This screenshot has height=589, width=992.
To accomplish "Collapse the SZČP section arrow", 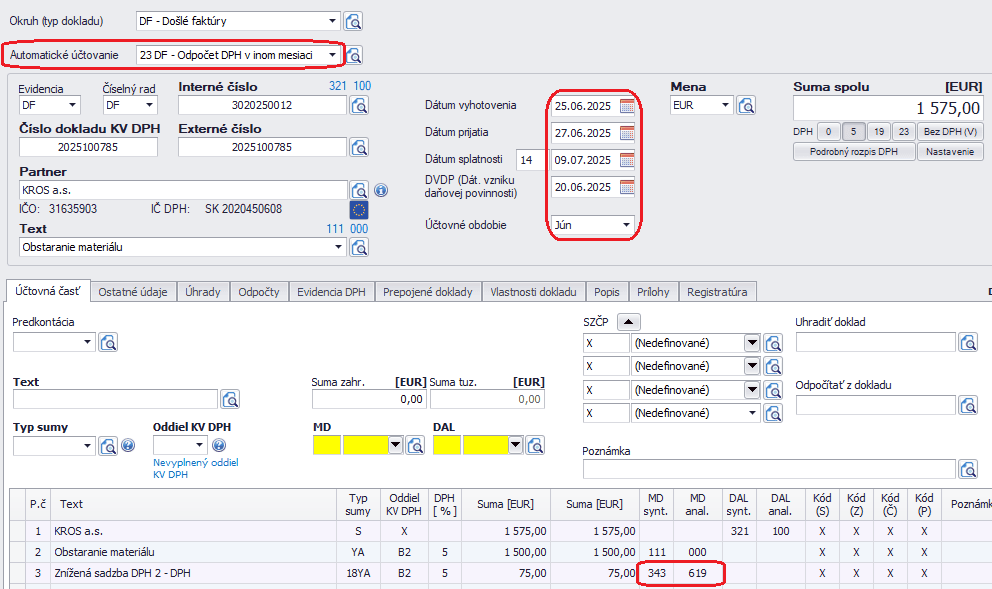I will coord(627,321).
